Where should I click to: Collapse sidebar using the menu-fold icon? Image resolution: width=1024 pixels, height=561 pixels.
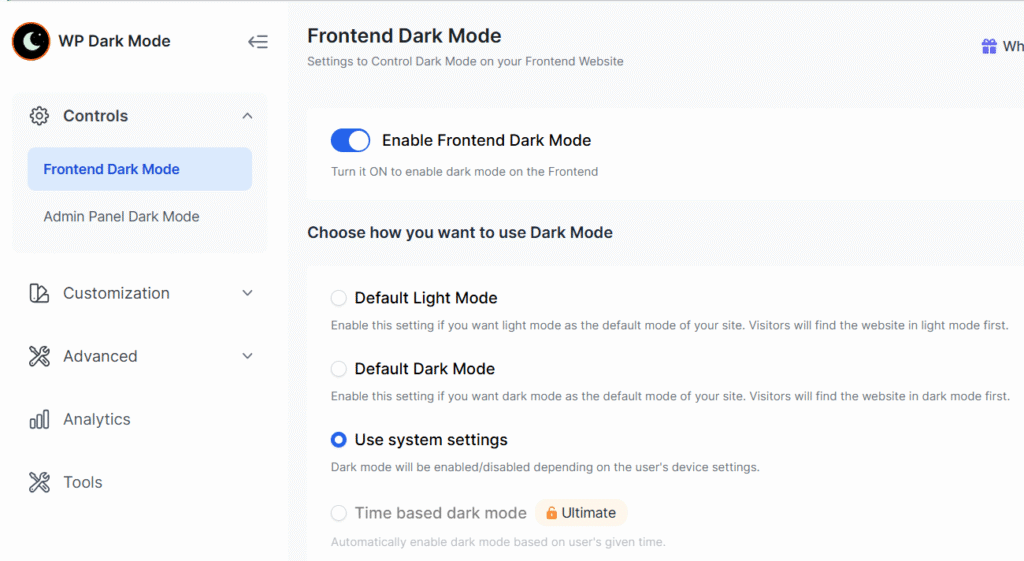pyautogui.click(x=258, y=42)
